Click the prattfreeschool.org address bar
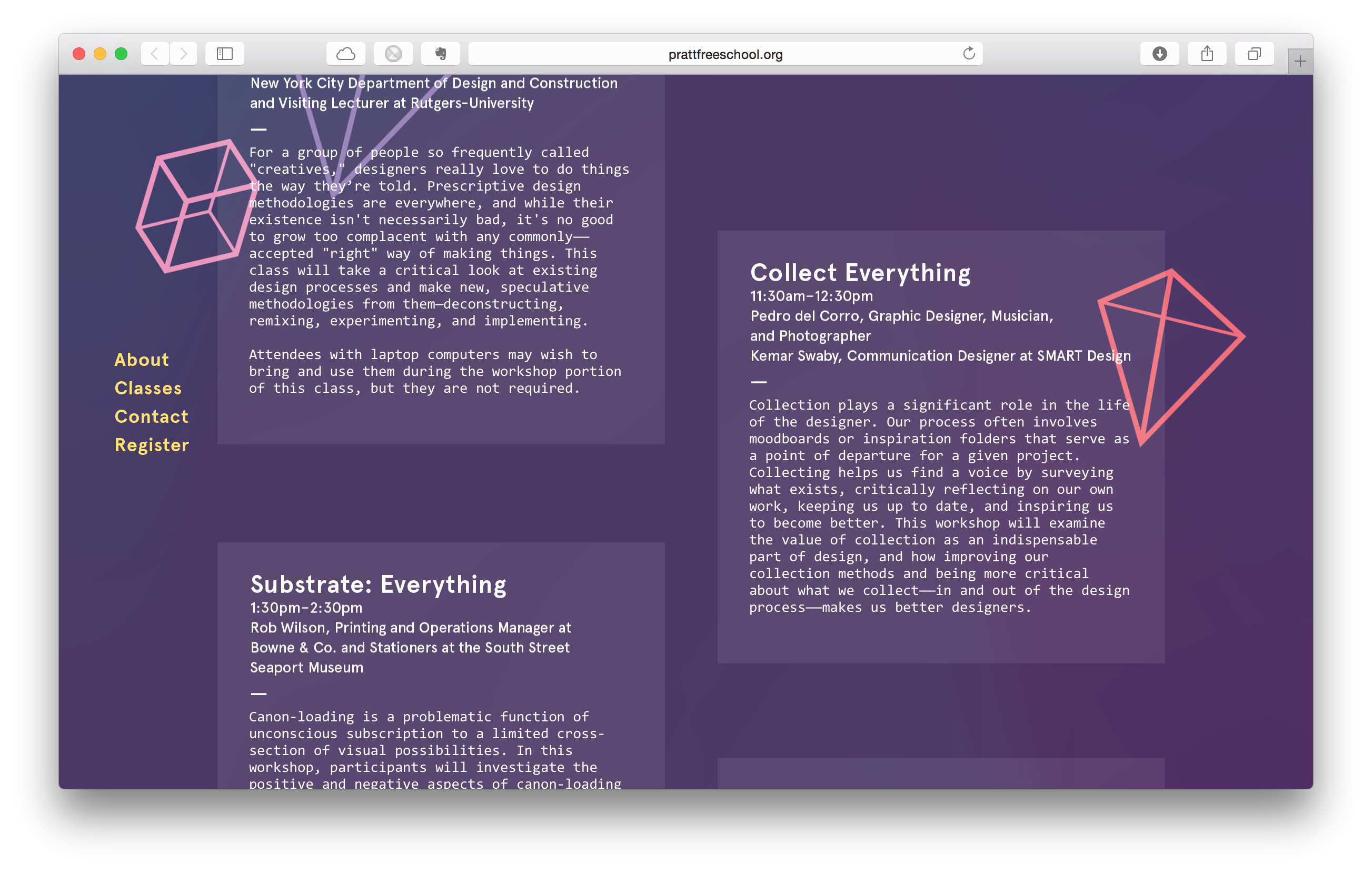 (725, 54)
